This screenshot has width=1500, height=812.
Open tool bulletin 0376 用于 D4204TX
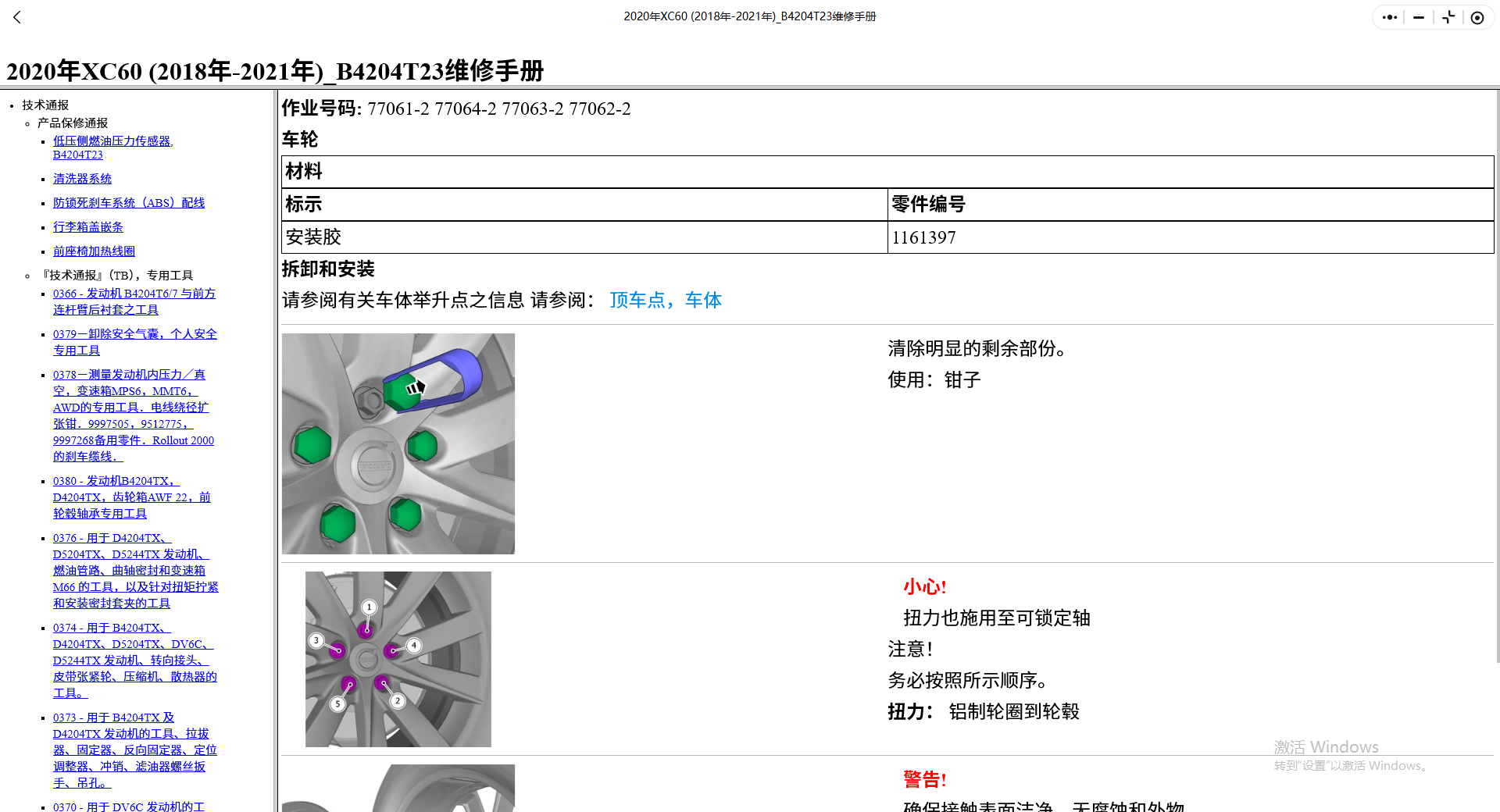pos(136,571)
